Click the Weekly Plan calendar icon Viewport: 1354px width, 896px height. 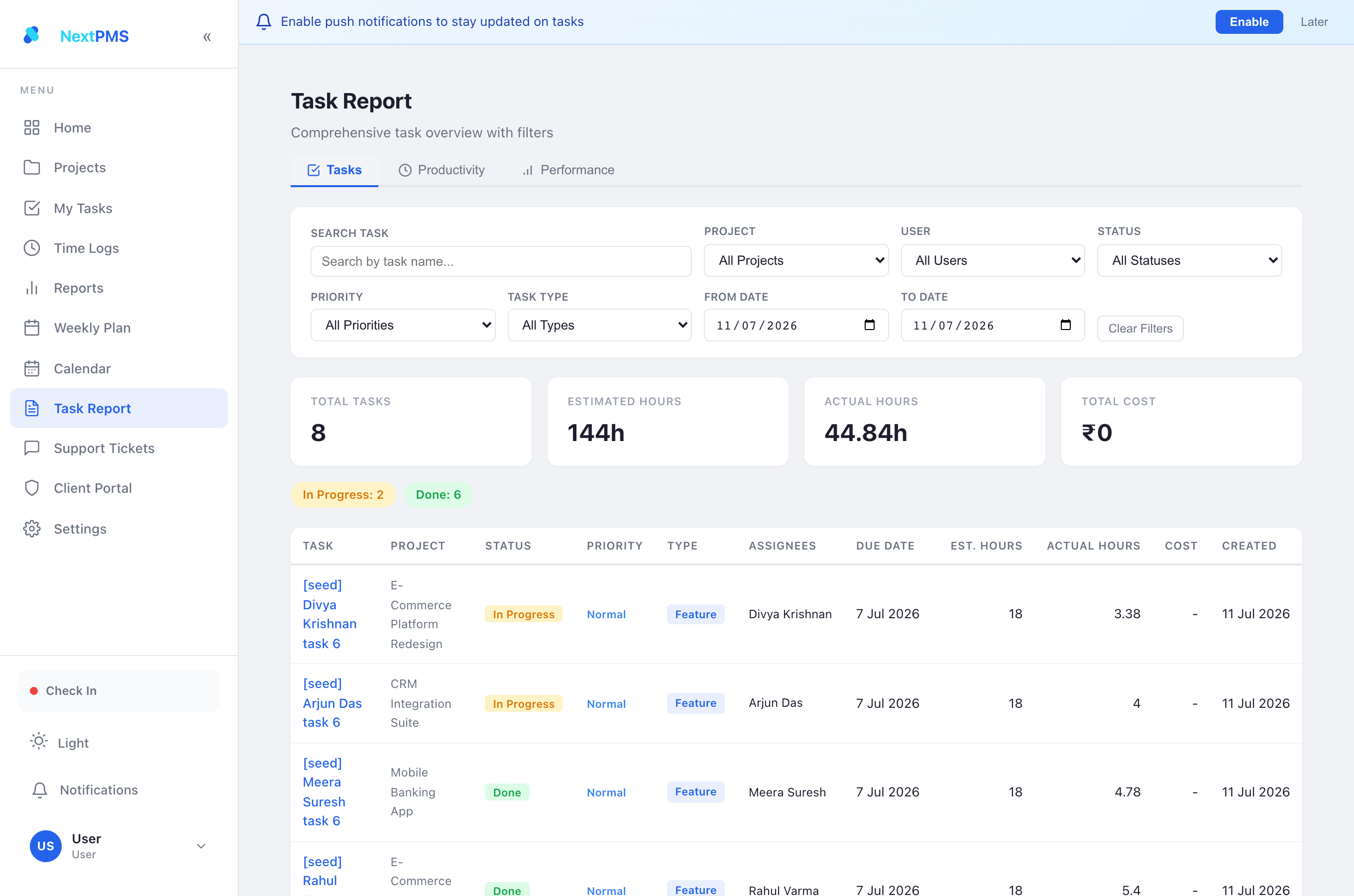[32, 328]
